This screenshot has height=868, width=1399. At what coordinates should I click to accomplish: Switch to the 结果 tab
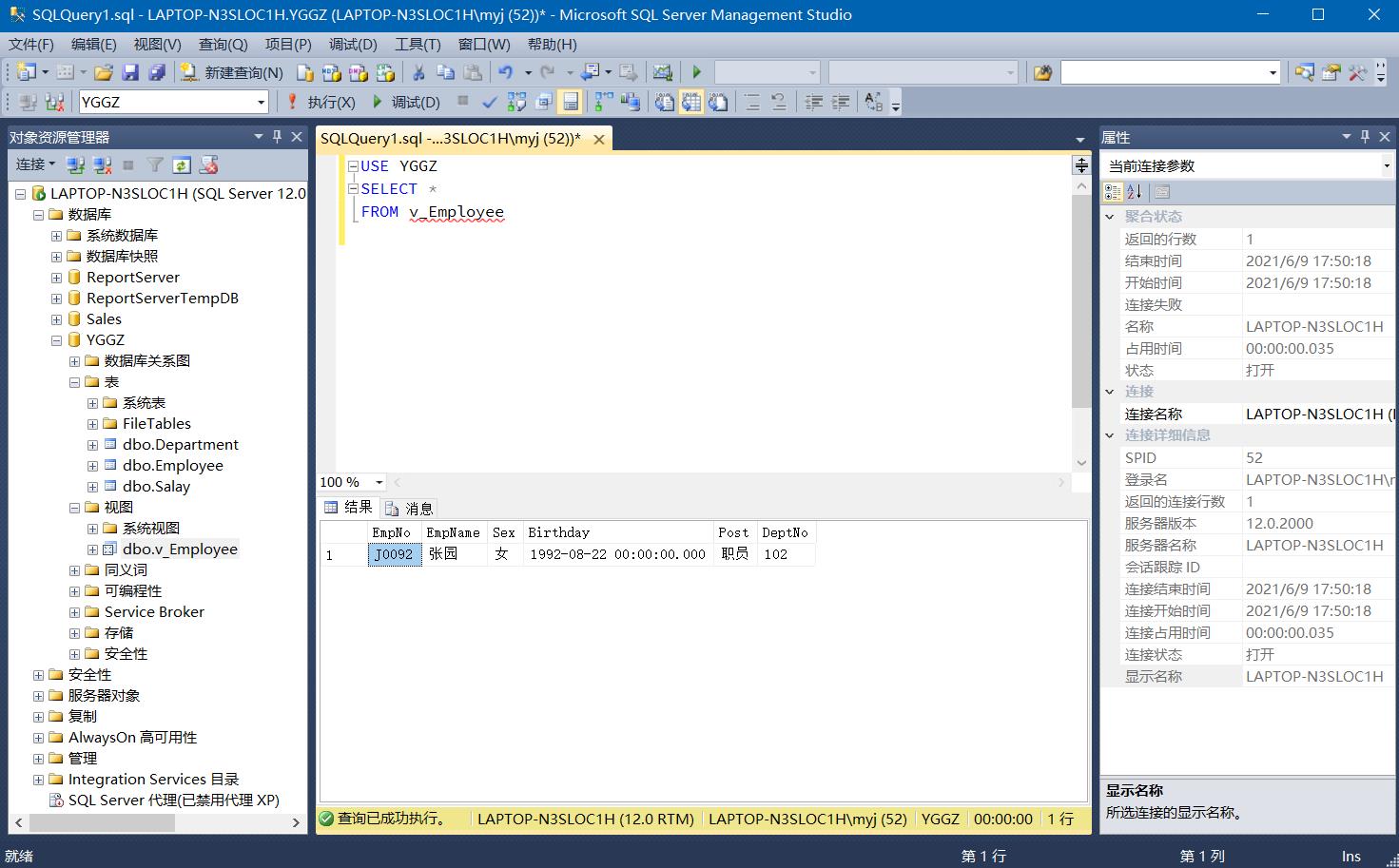click(x=348, y=508)
